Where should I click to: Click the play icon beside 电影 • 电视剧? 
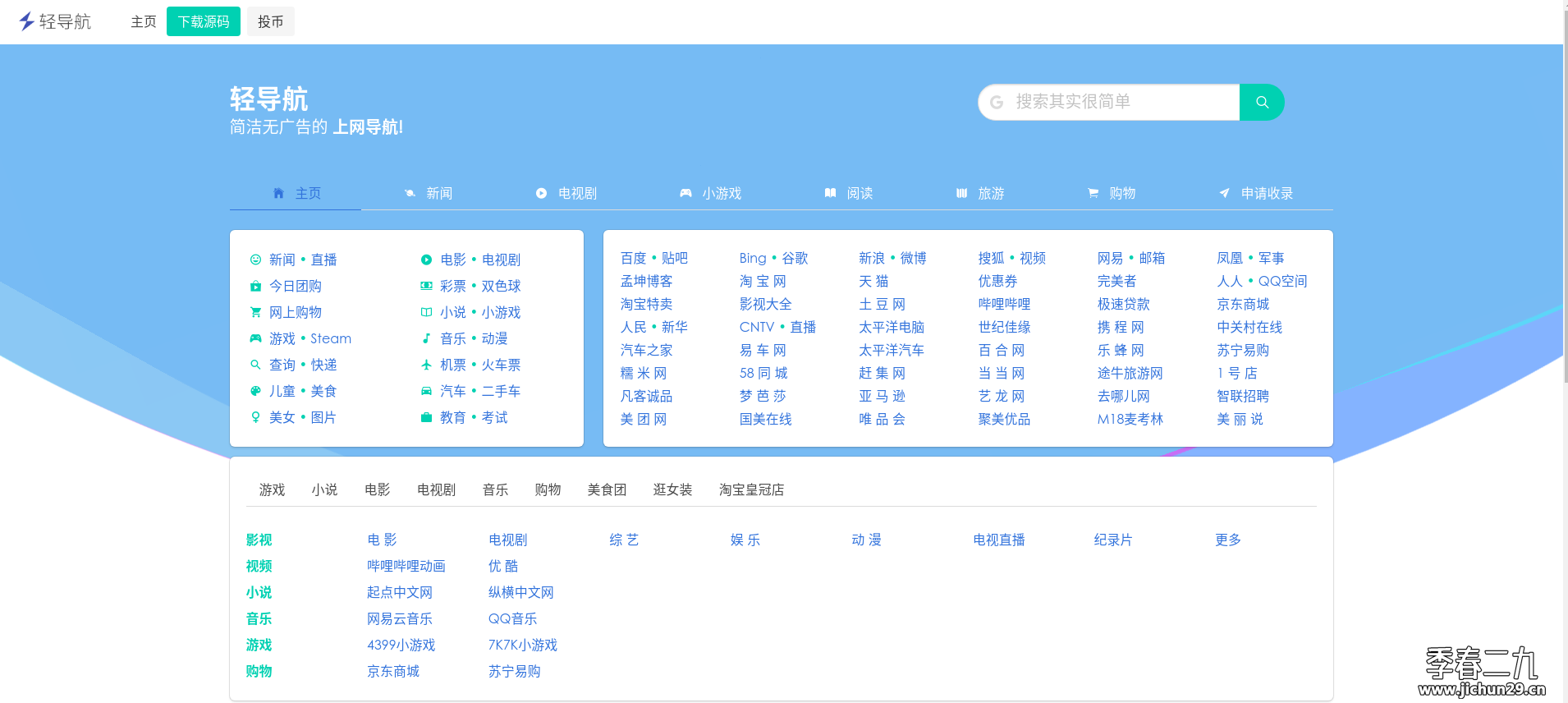pos(426,260)
